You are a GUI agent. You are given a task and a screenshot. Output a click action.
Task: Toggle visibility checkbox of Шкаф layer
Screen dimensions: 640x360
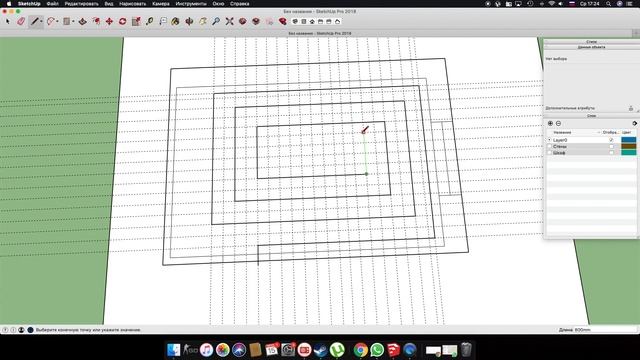(611, 153)
